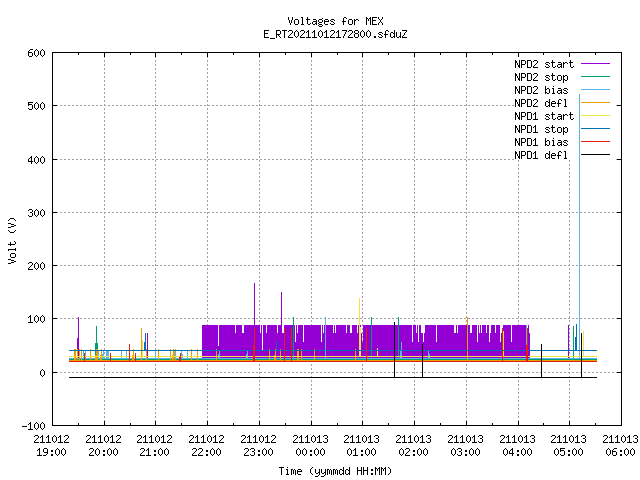Click the y-axis value 100
Image resolution: width=640 pixels, height=480 pixels.
[x=36, y=319]
